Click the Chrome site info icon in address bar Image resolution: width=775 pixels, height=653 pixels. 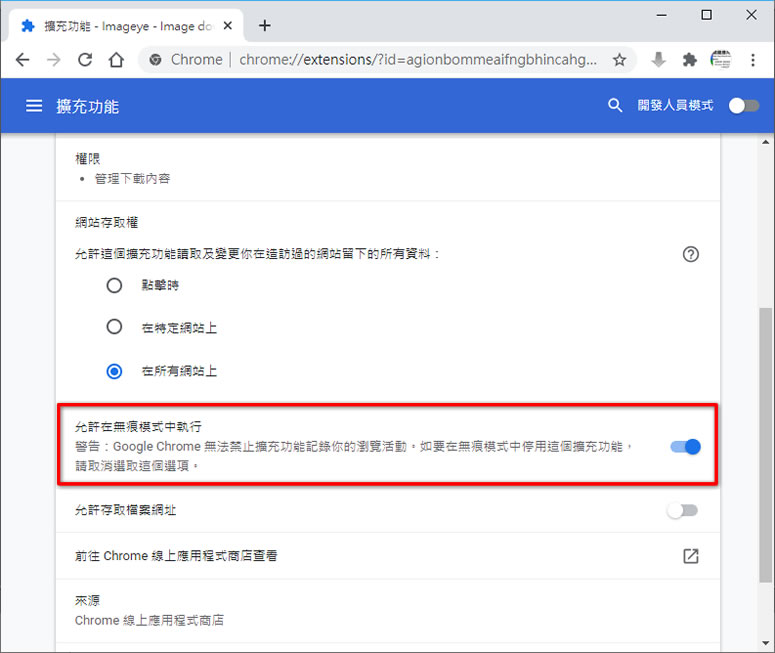click(x=155, y=60)
